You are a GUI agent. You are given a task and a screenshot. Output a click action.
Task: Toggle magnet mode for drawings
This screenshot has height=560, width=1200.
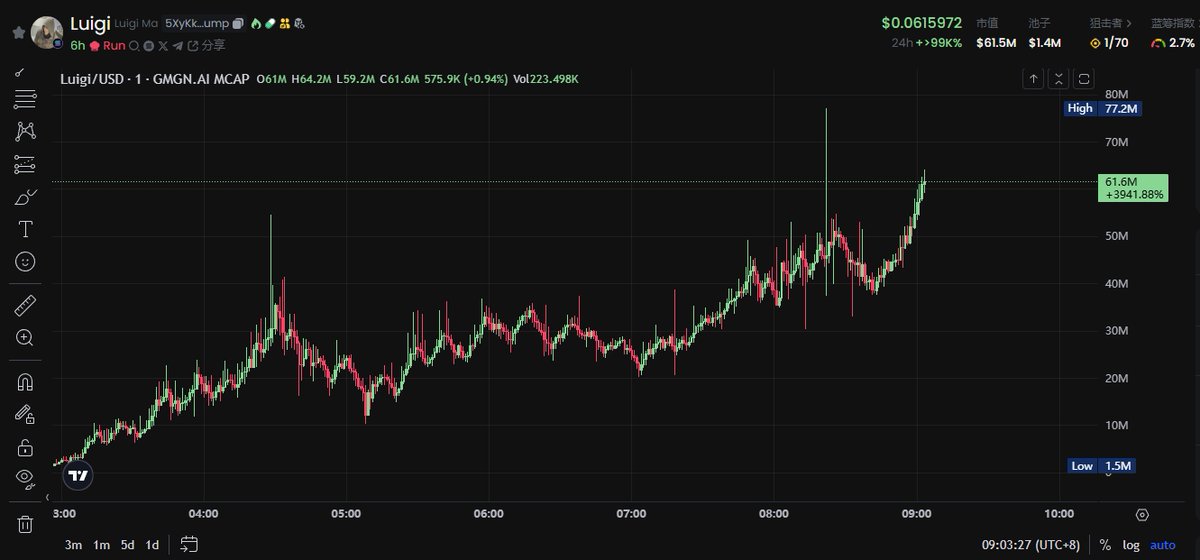pos(25,382)
